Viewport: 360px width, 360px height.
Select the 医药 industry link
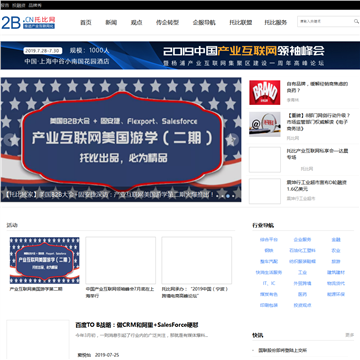pos(302,294)
